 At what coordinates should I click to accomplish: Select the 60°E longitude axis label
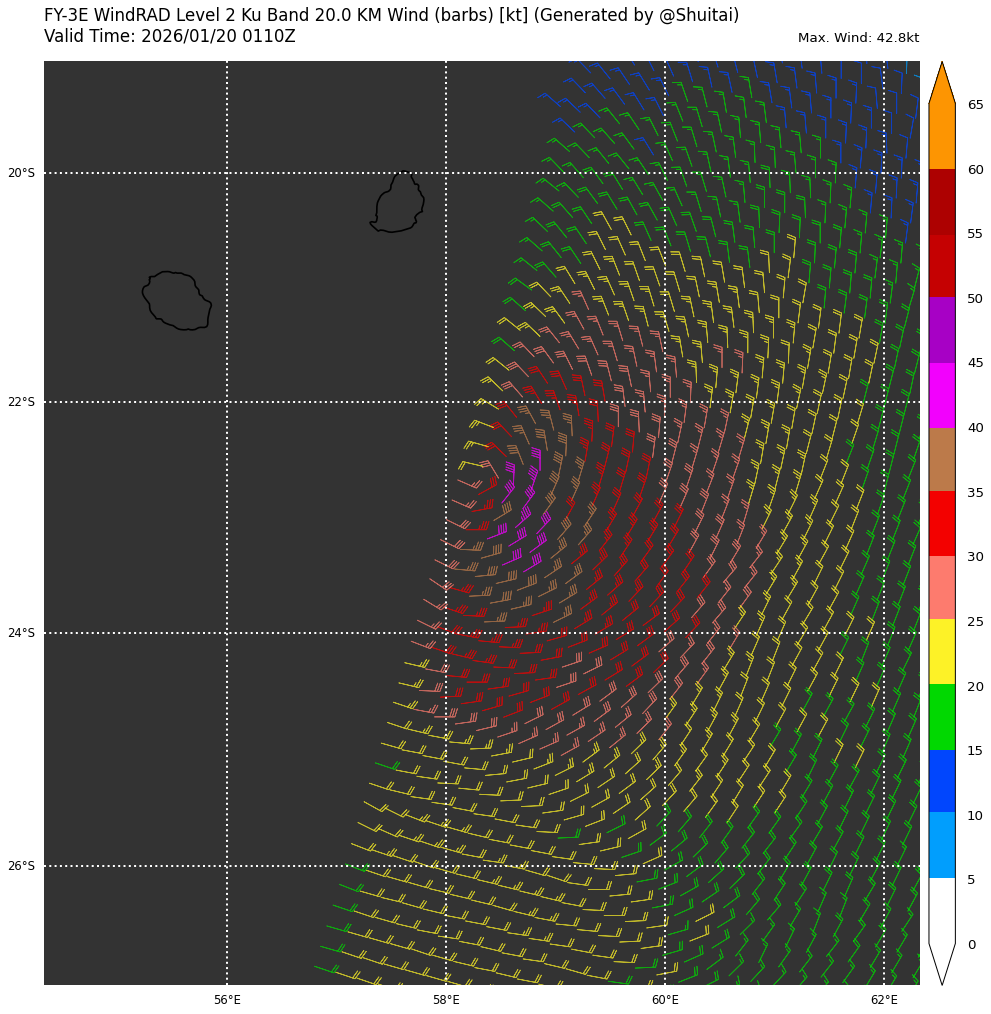click(x=665, y=1000)
